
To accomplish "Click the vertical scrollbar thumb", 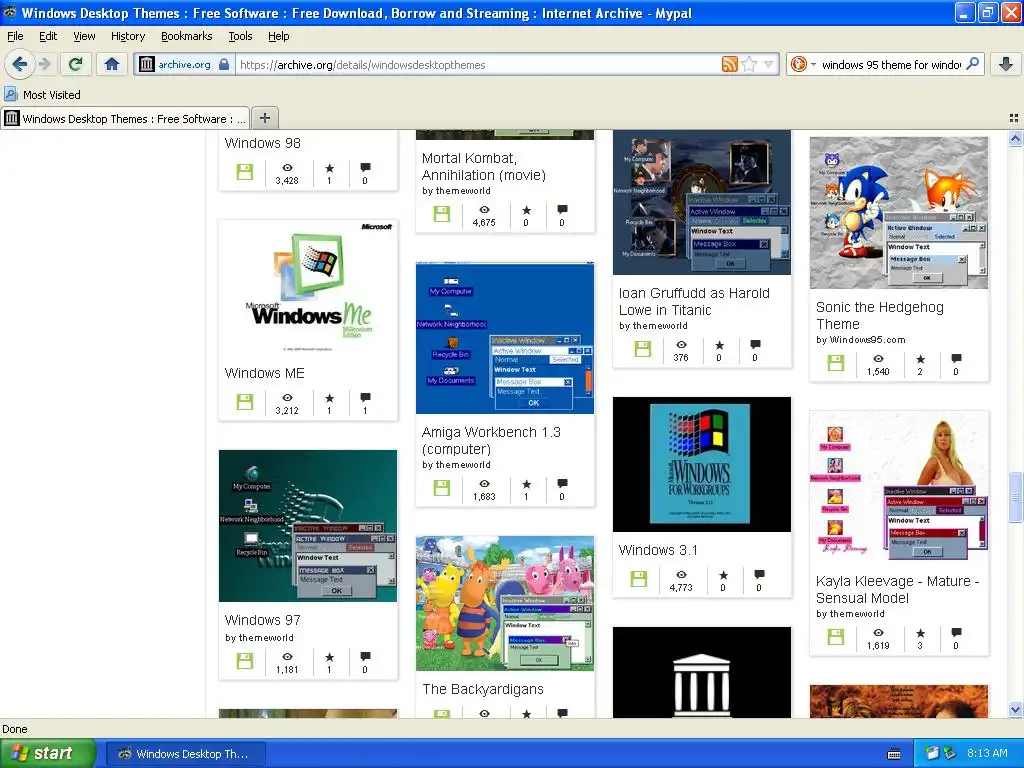I will tap(1015, 497).
